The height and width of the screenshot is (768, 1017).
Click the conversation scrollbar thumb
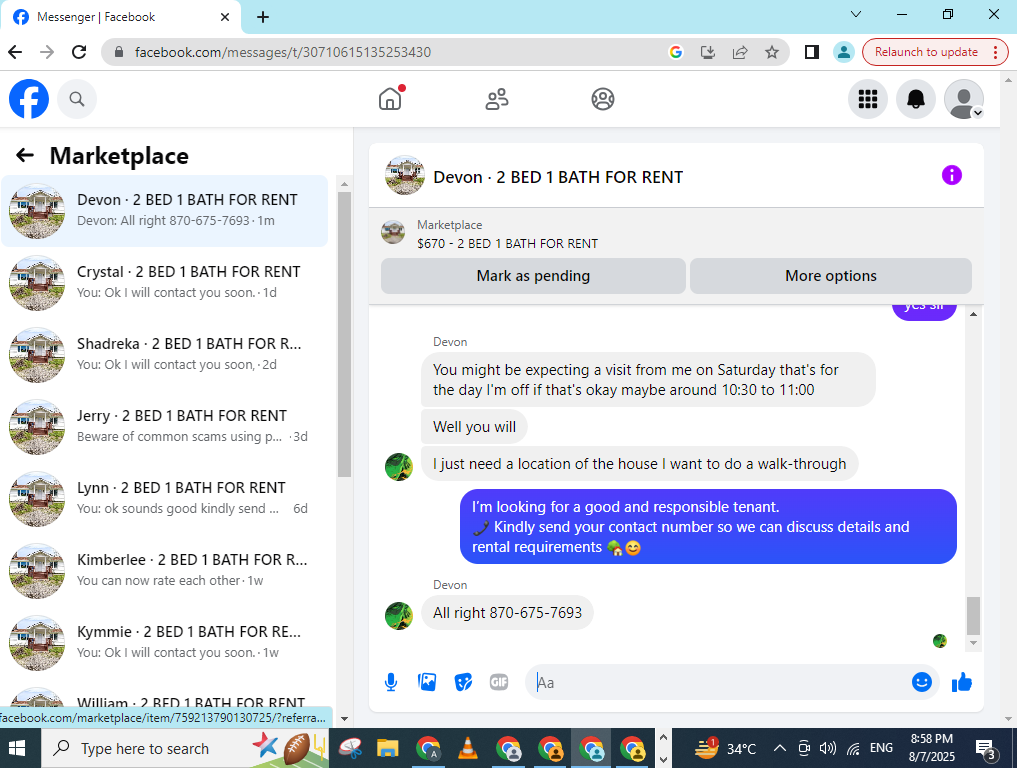973,616
